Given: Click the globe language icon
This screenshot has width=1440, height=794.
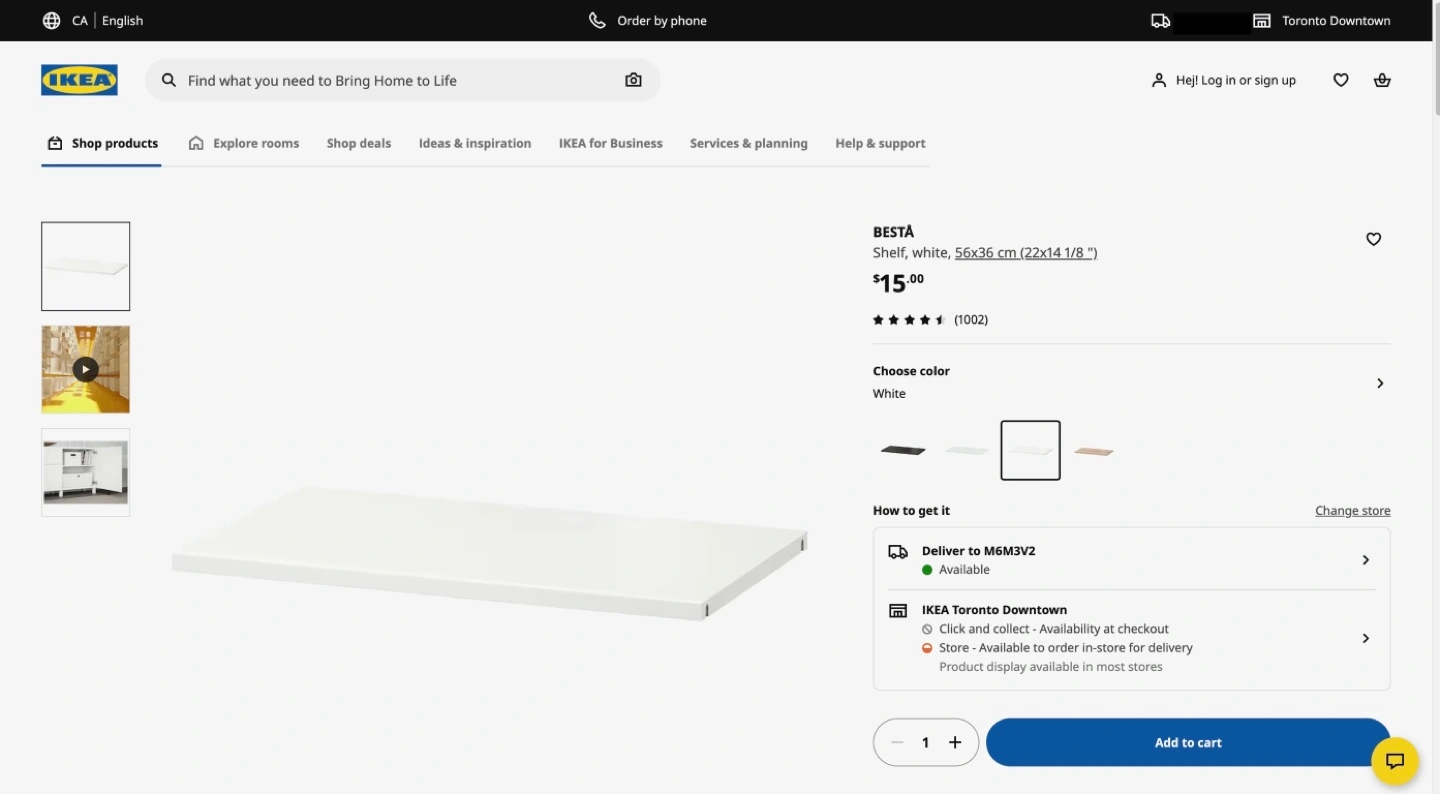Looking at the screenshot, I should 51,21.
